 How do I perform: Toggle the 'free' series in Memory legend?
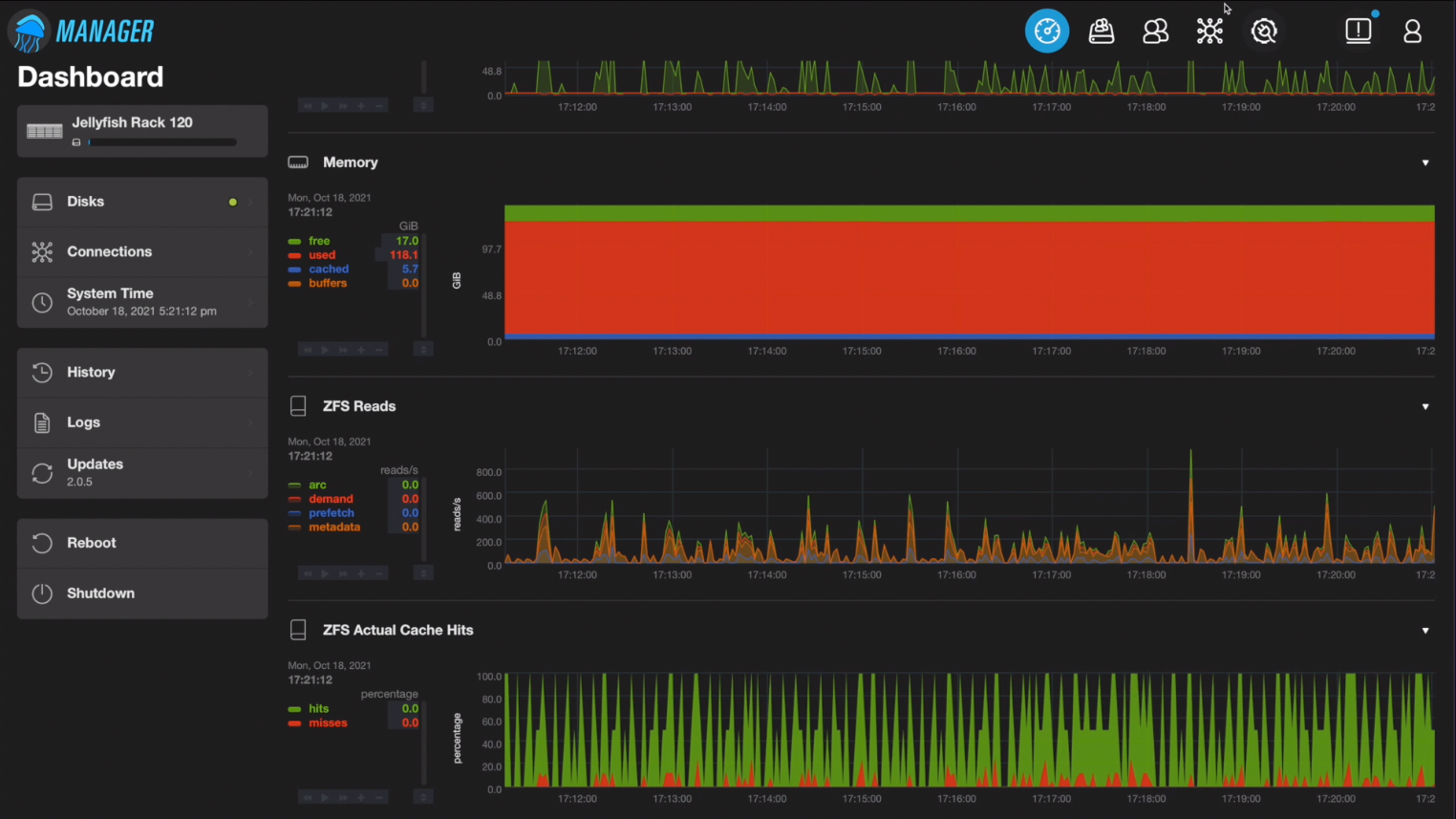319,241
